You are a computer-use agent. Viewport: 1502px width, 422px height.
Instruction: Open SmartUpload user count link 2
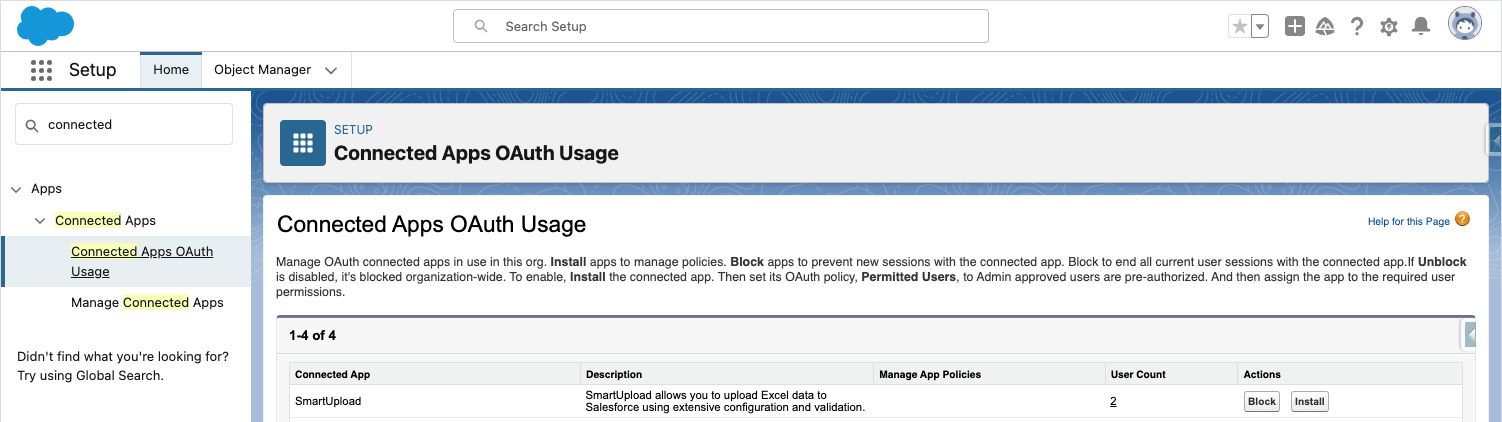[1113, 401]
